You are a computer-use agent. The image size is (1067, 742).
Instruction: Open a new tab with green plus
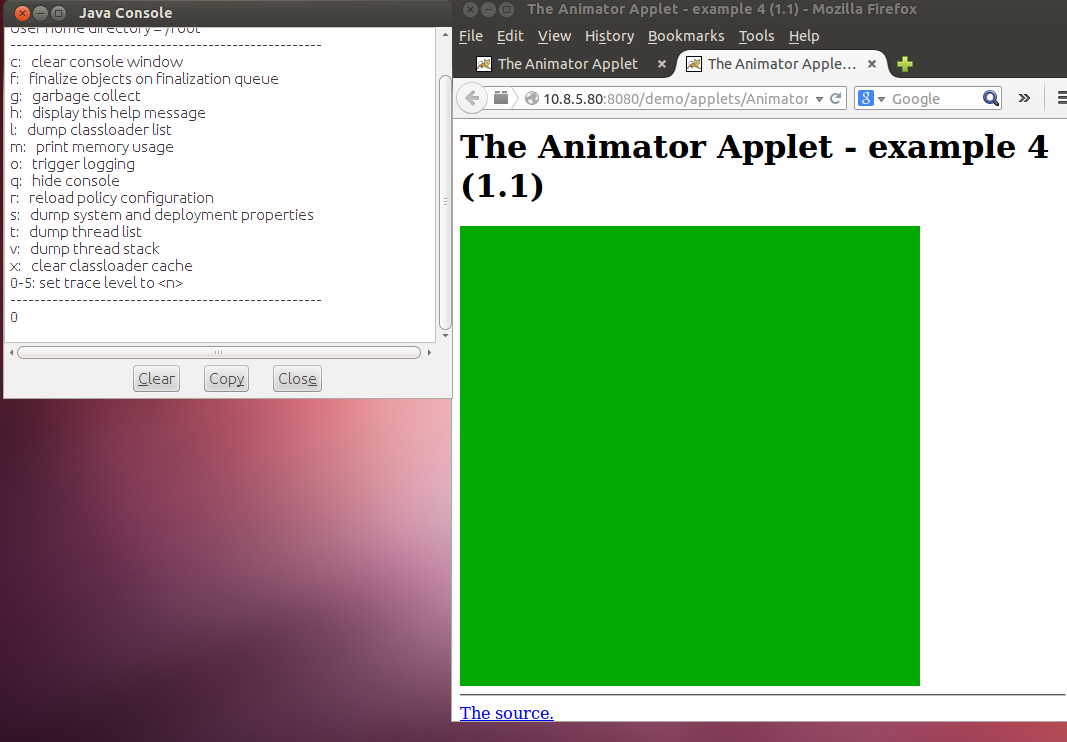pyautogui.click(x=904, y=64)
